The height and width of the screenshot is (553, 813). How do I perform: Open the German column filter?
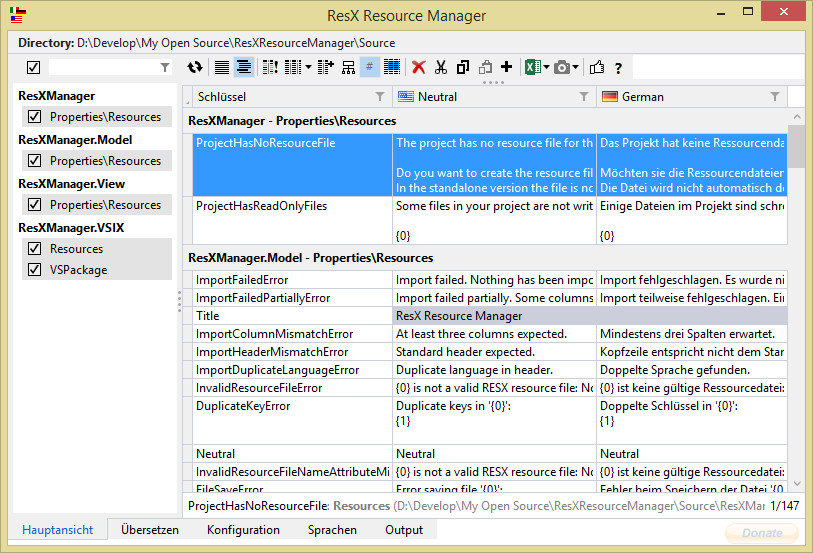point(775,96)
